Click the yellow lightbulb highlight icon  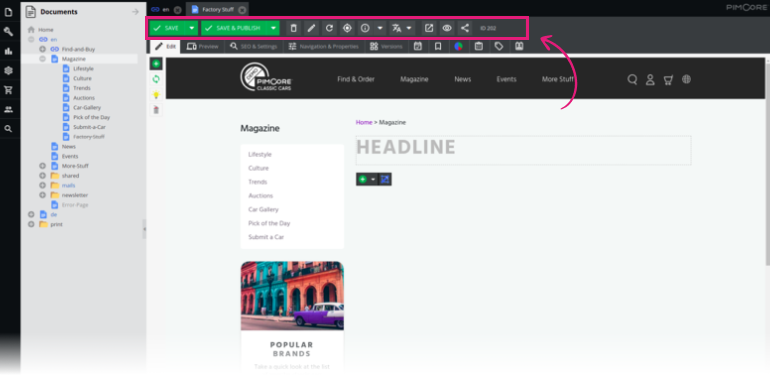click(x=156, y=95)
